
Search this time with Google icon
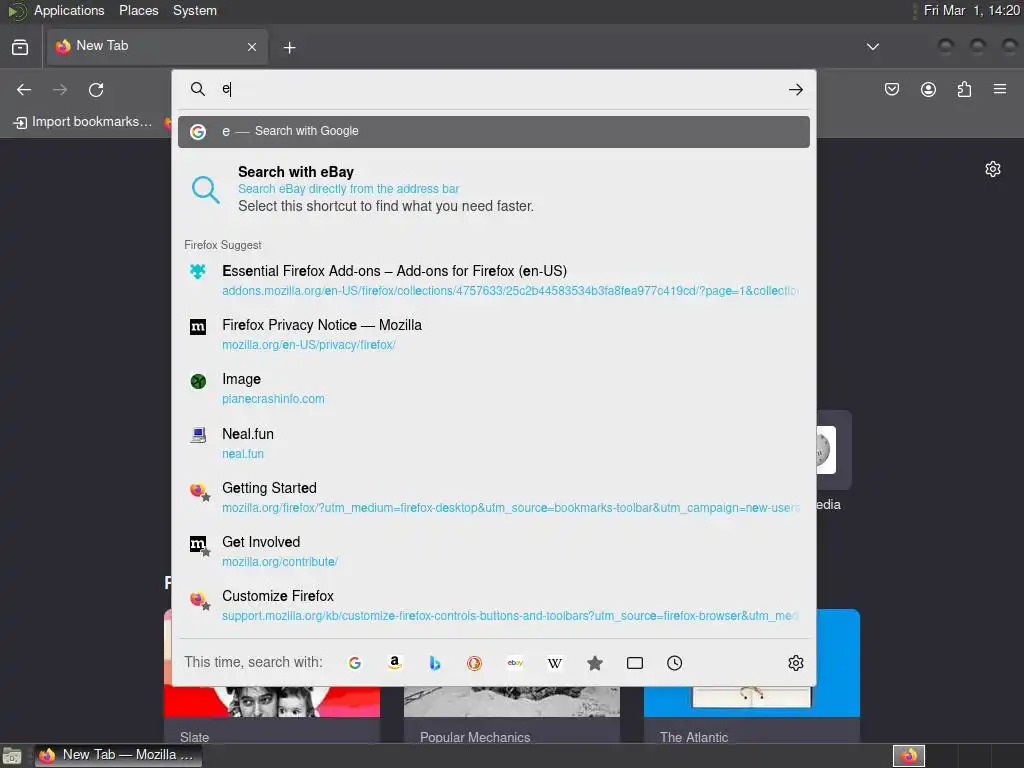tap(355, 663)
